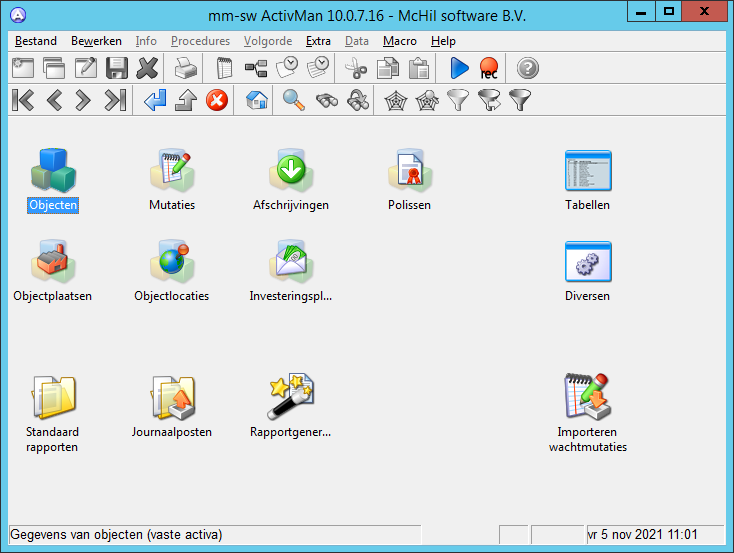Viewport: 734px width, 553px height.
Task: Open the Info menu
Action: [x=146, y=41]
